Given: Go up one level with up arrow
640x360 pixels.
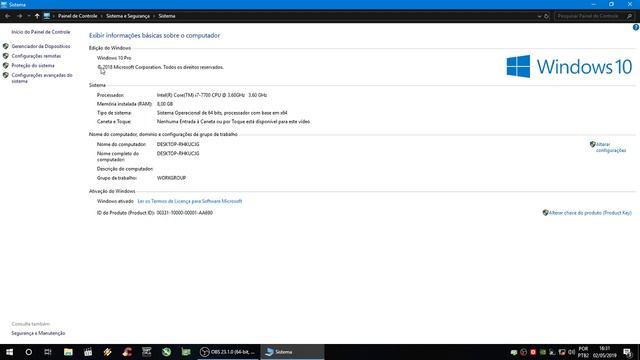Looking at the screenshot, I should [x=37, y=16].
